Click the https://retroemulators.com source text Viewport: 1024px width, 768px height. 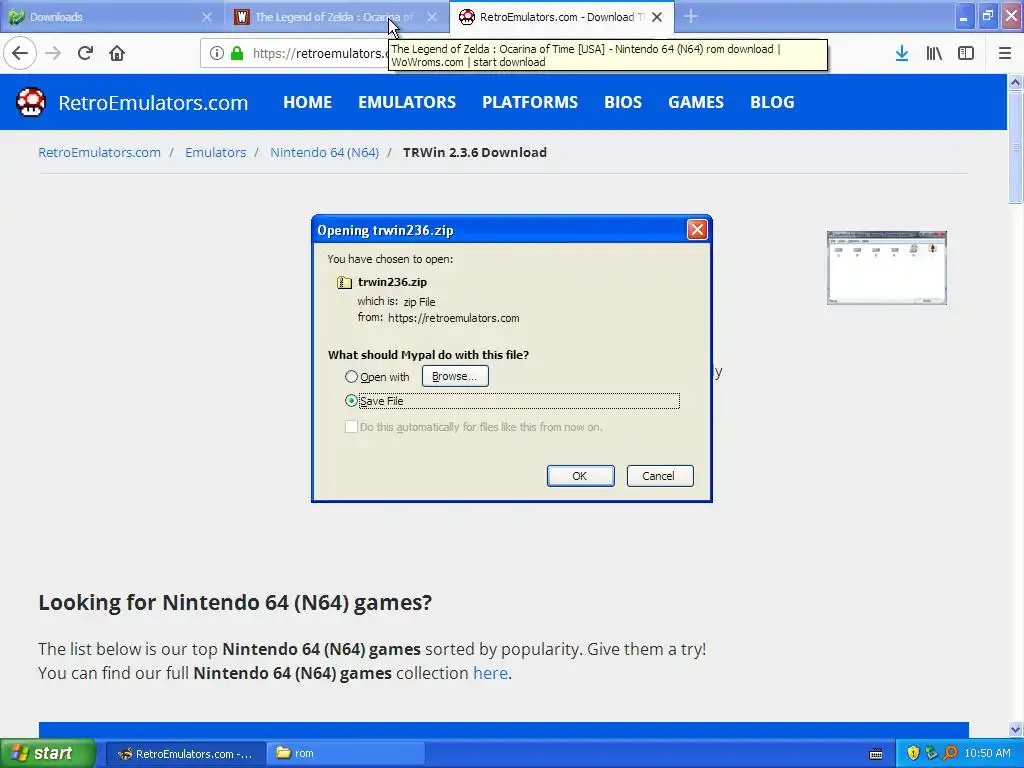pos(454,318)
